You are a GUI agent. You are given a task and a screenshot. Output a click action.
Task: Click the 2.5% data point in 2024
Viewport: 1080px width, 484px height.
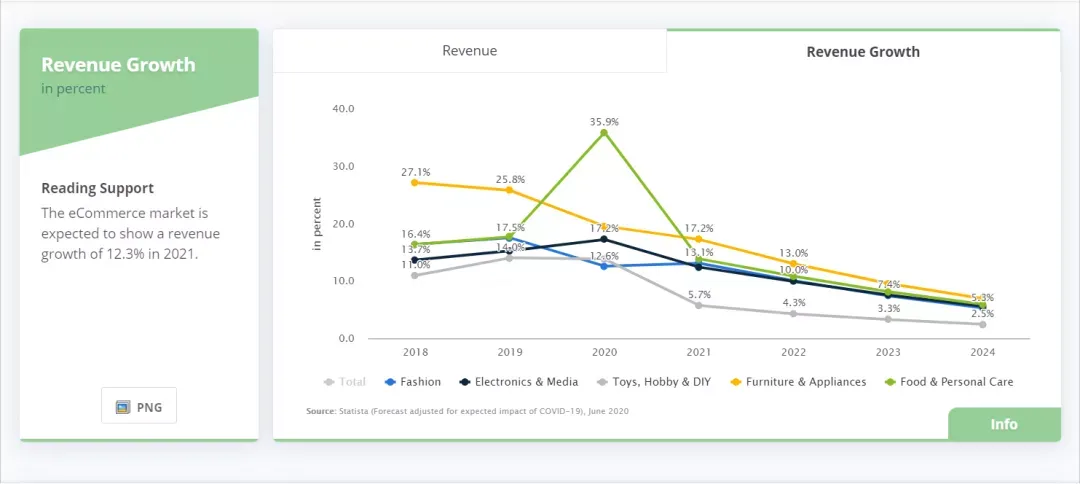[983, 324]
